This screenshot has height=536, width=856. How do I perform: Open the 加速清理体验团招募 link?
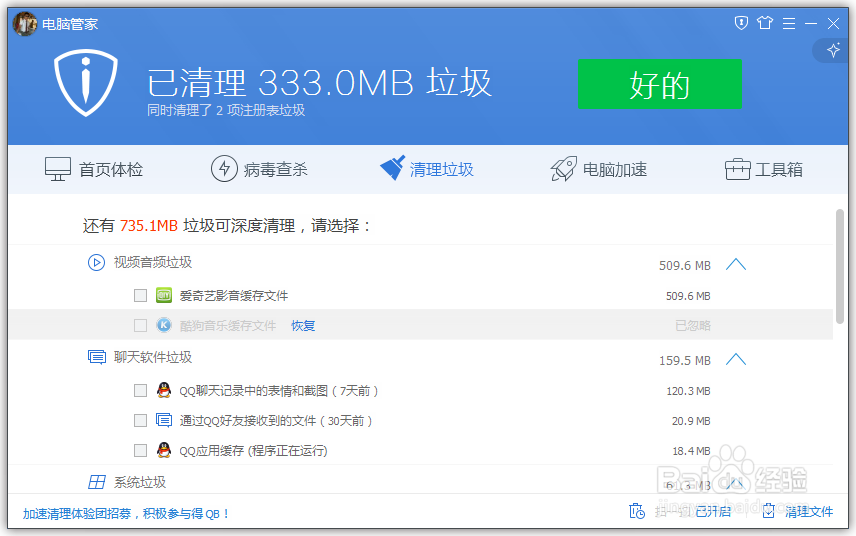(126, 514)
